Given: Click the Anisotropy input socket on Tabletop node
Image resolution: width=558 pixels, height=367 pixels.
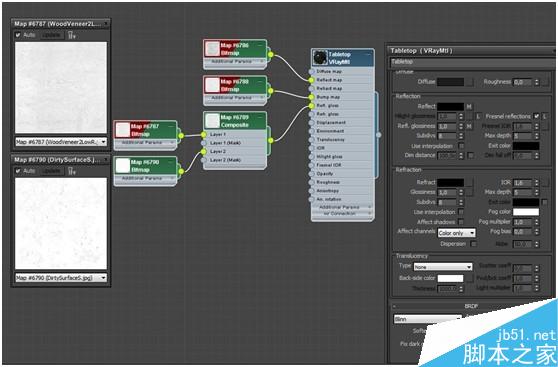Looking at the screenshot, I should pos(311,191).
